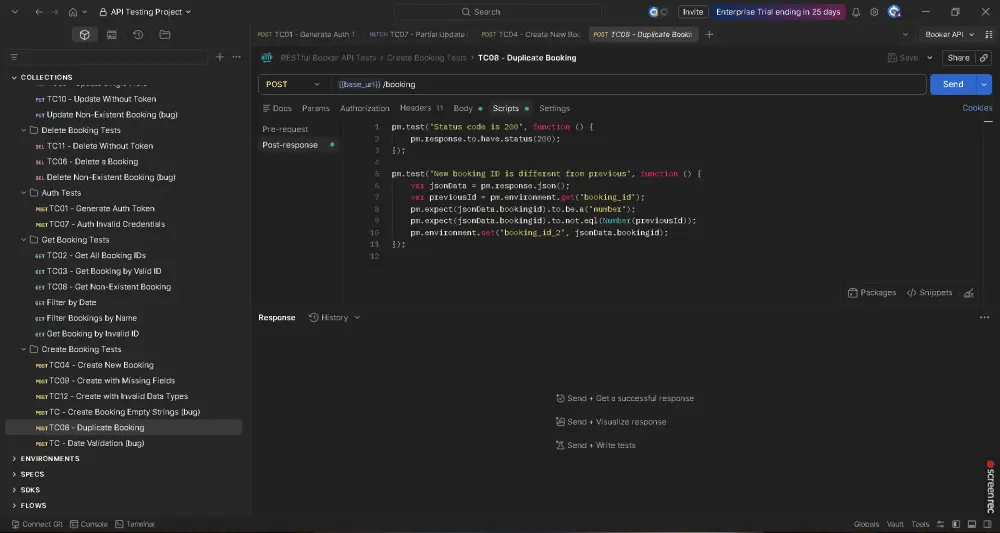The image size is (1000, 533).
Task: Click the Invite button
Action: click(693, 12)
